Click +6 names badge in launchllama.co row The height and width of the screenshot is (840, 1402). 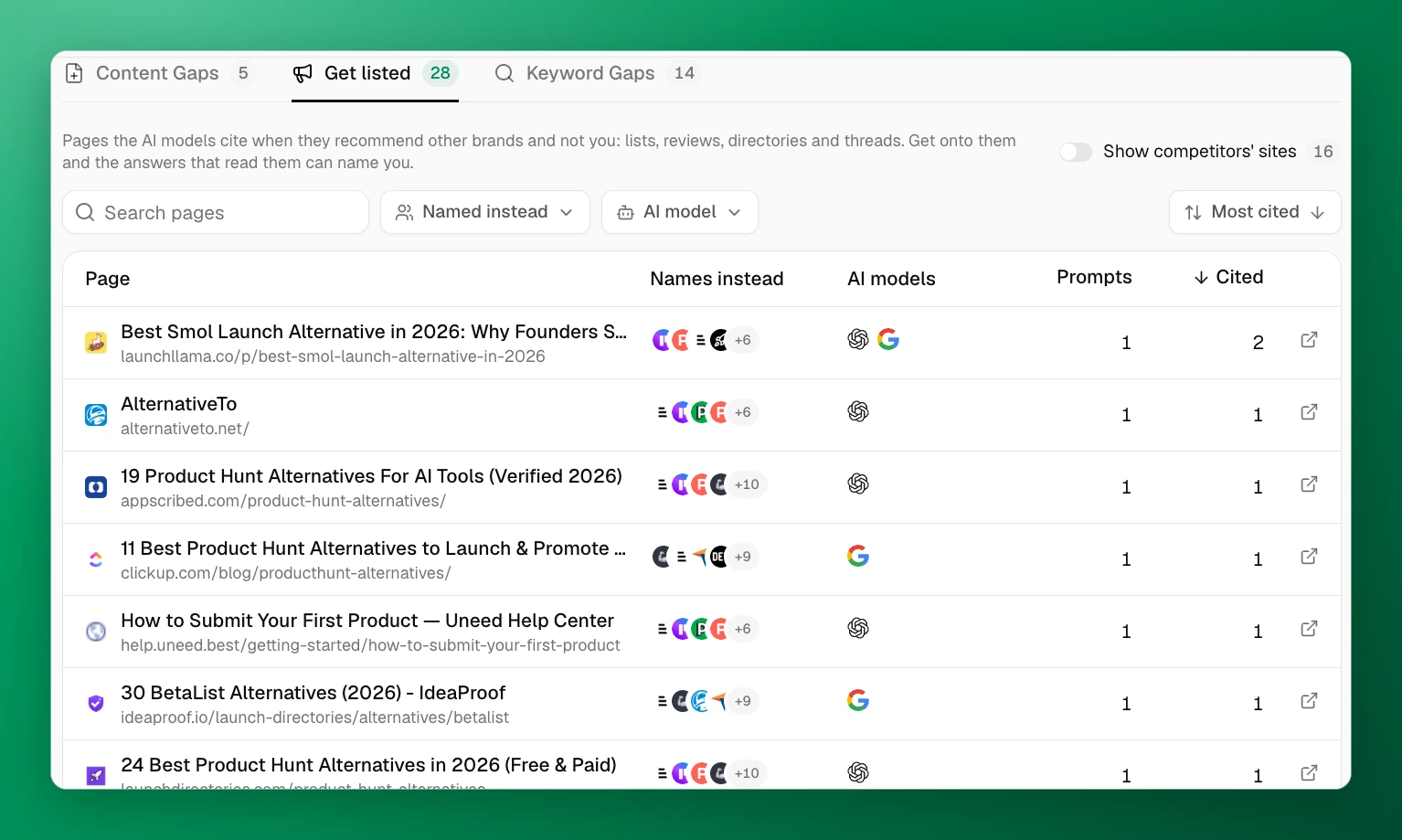tap(742, 340)
